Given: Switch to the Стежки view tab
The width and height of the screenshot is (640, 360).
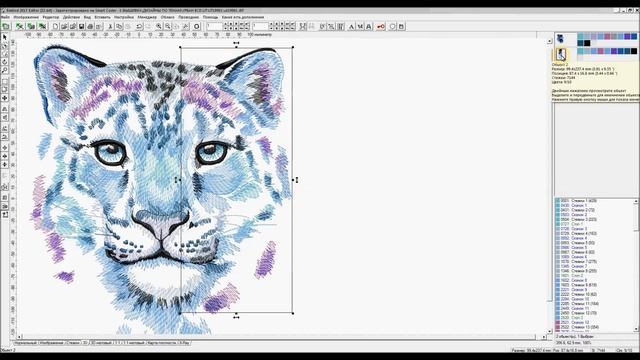Looking at the screenshot, I should point(73,343).
